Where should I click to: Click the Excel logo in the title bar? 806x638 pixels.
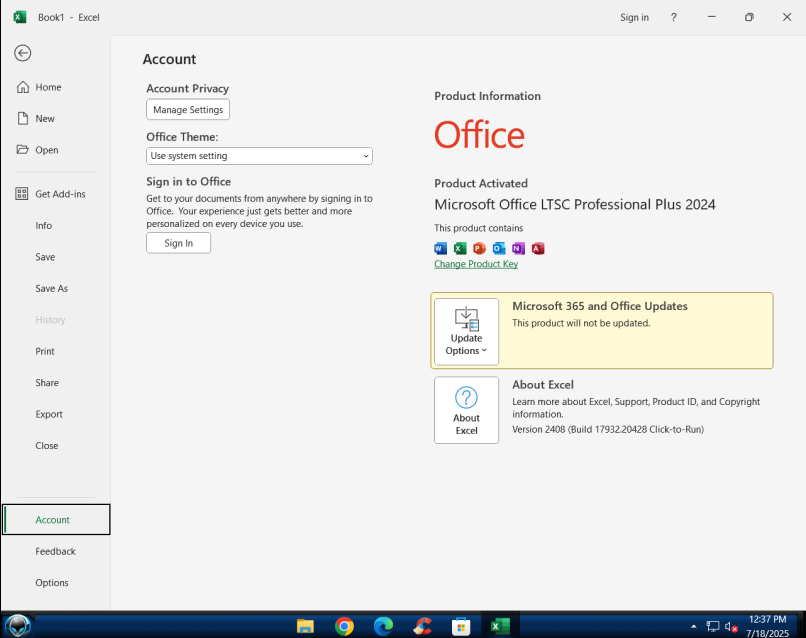20,17
